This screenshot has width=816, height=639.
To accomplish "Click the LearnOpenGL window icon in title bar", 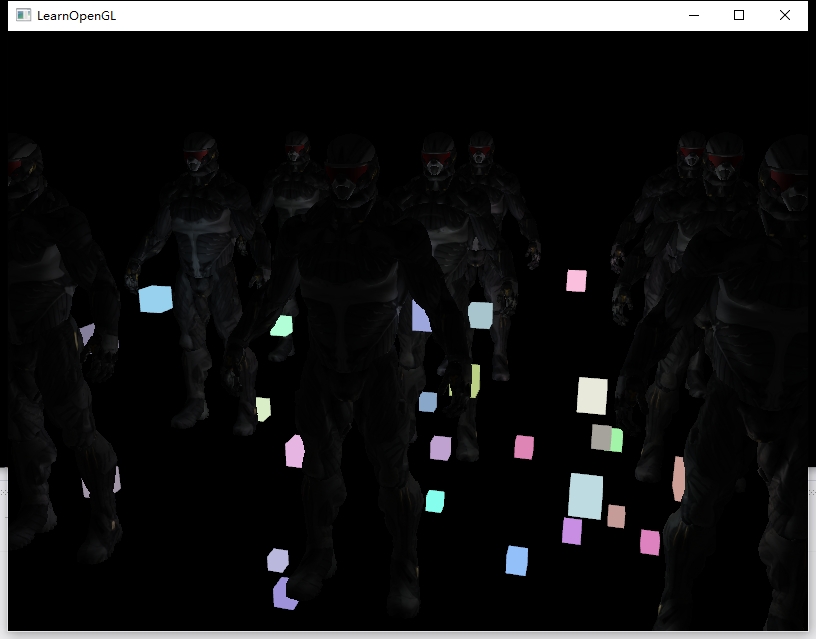I will point(23,15).
